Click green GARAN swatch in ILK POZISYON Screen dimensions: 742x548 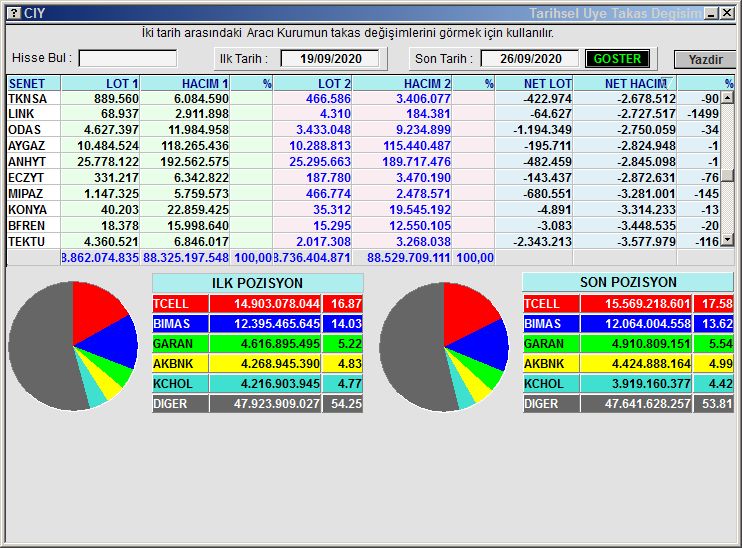tap(180, 344)
